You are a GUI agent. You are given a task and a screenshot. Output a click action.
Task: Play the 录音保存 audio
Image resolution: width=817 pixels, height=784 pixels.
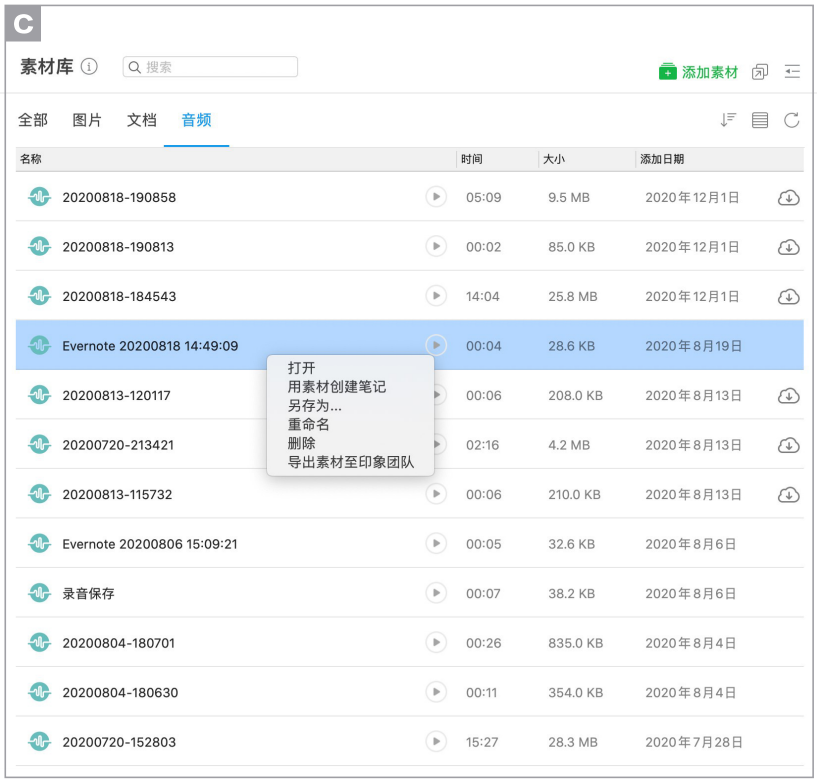point(436,593)
